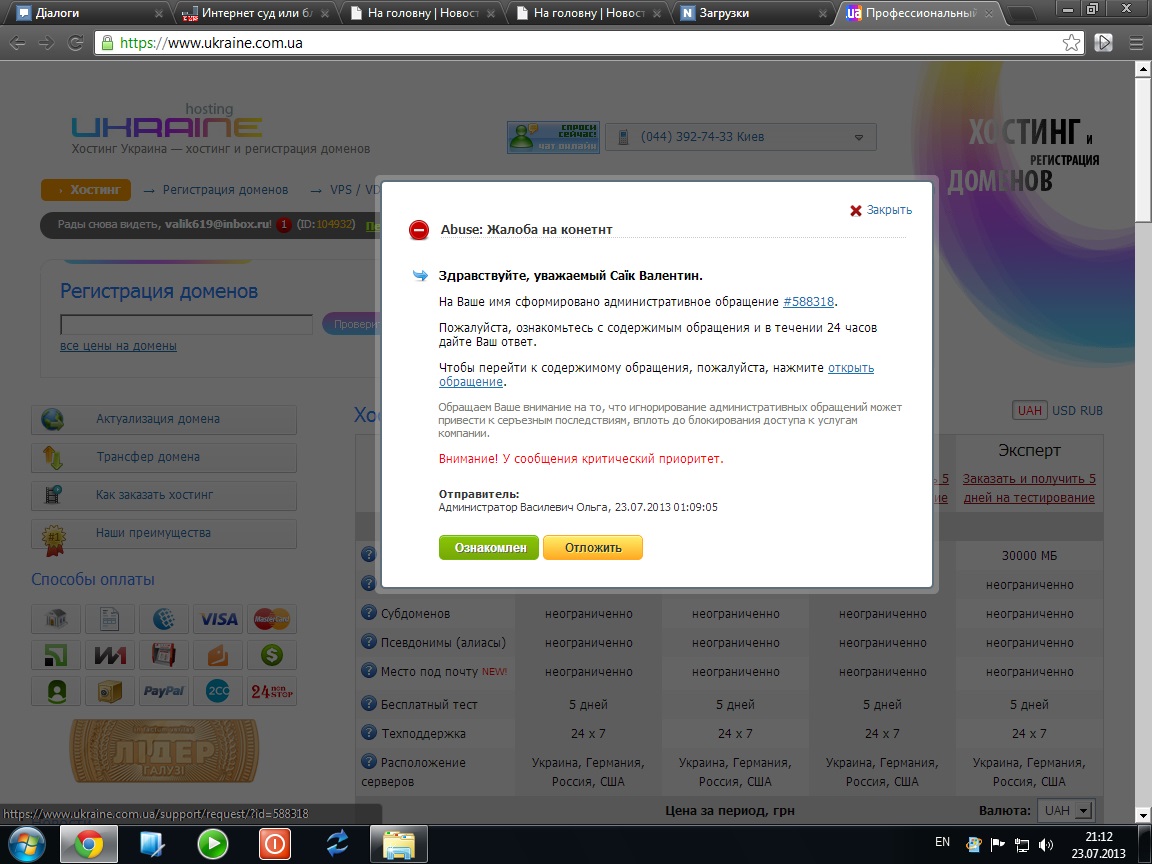Reload the page with refresh icon
Viewport: 1152px width, 864px height.
point(75,43)
